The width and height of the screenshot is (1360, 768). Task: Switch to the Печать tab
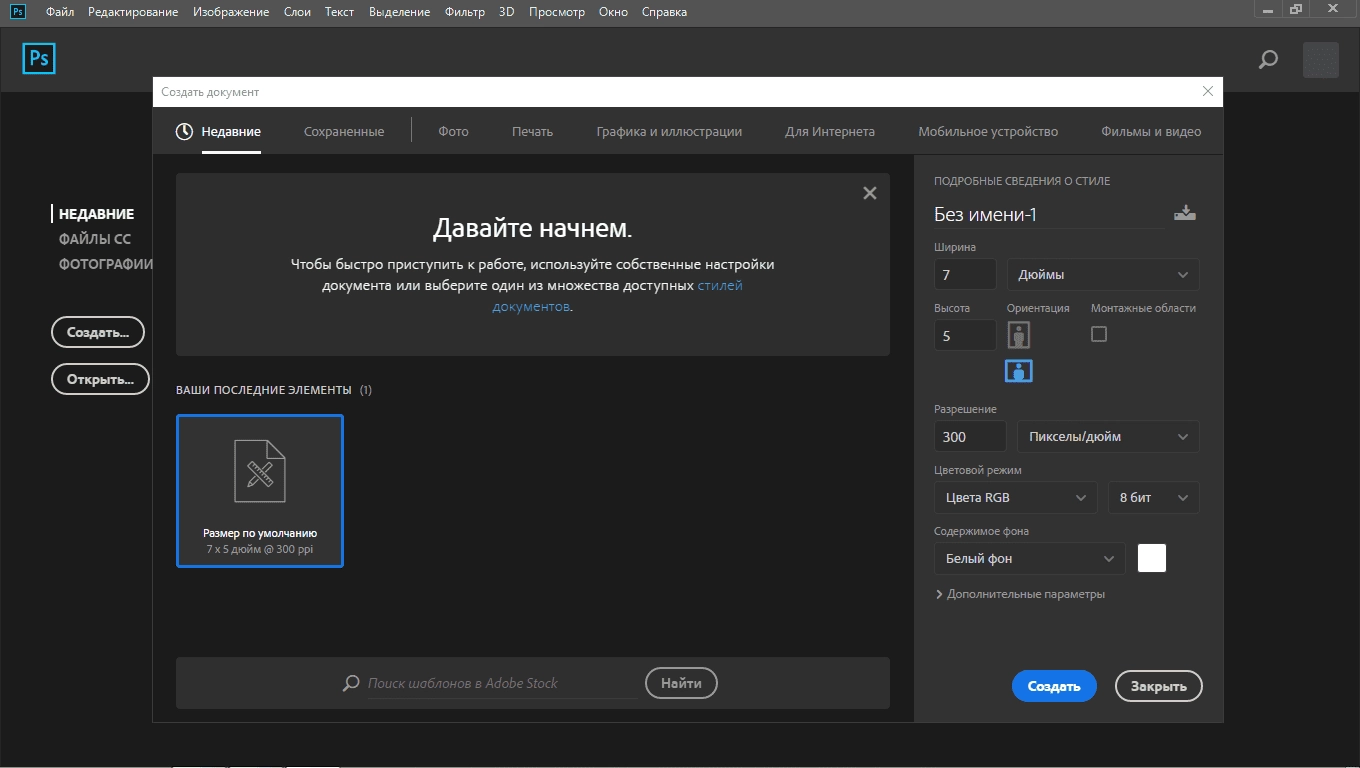coord(532,131)
